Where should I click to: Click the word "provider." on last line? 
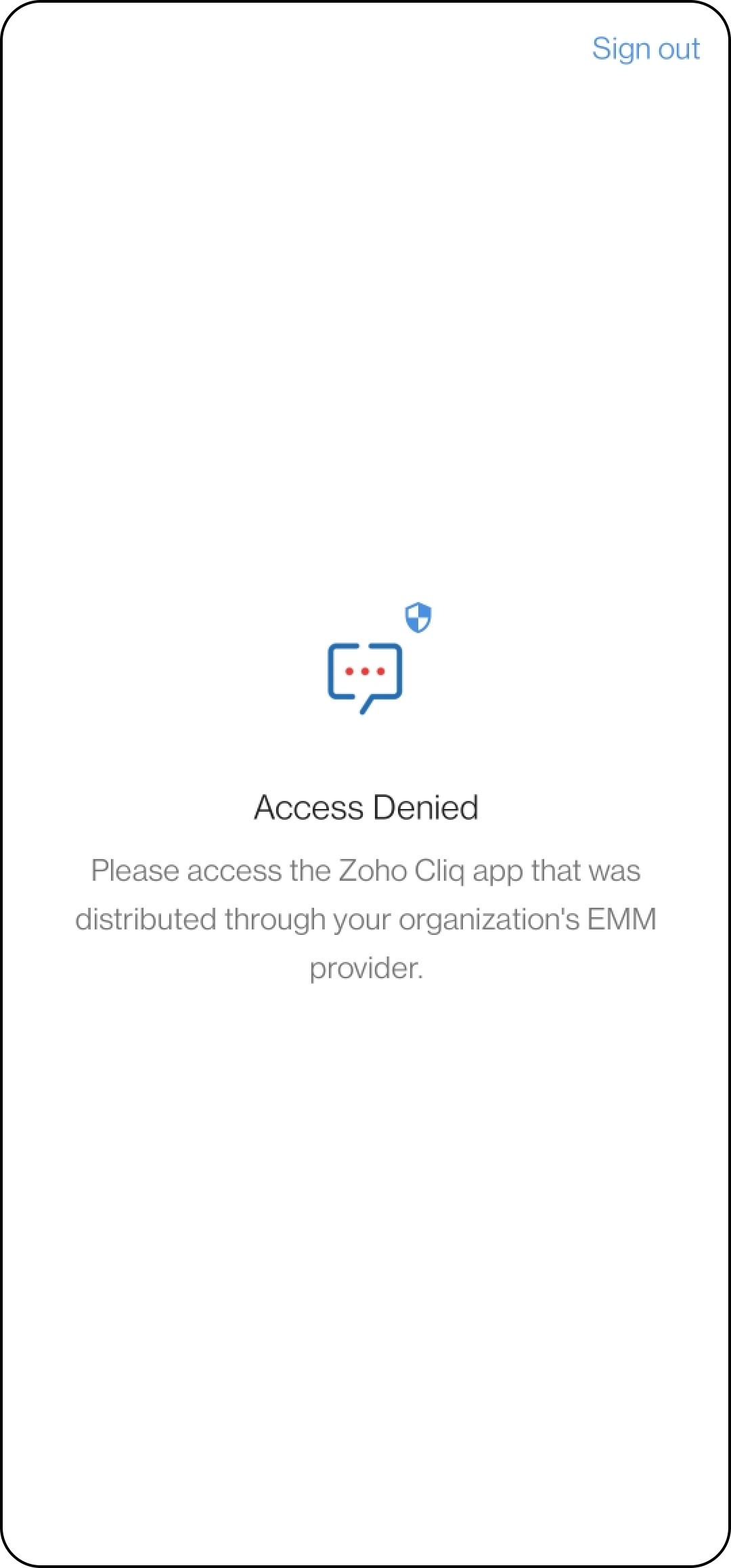coord(366,969)
